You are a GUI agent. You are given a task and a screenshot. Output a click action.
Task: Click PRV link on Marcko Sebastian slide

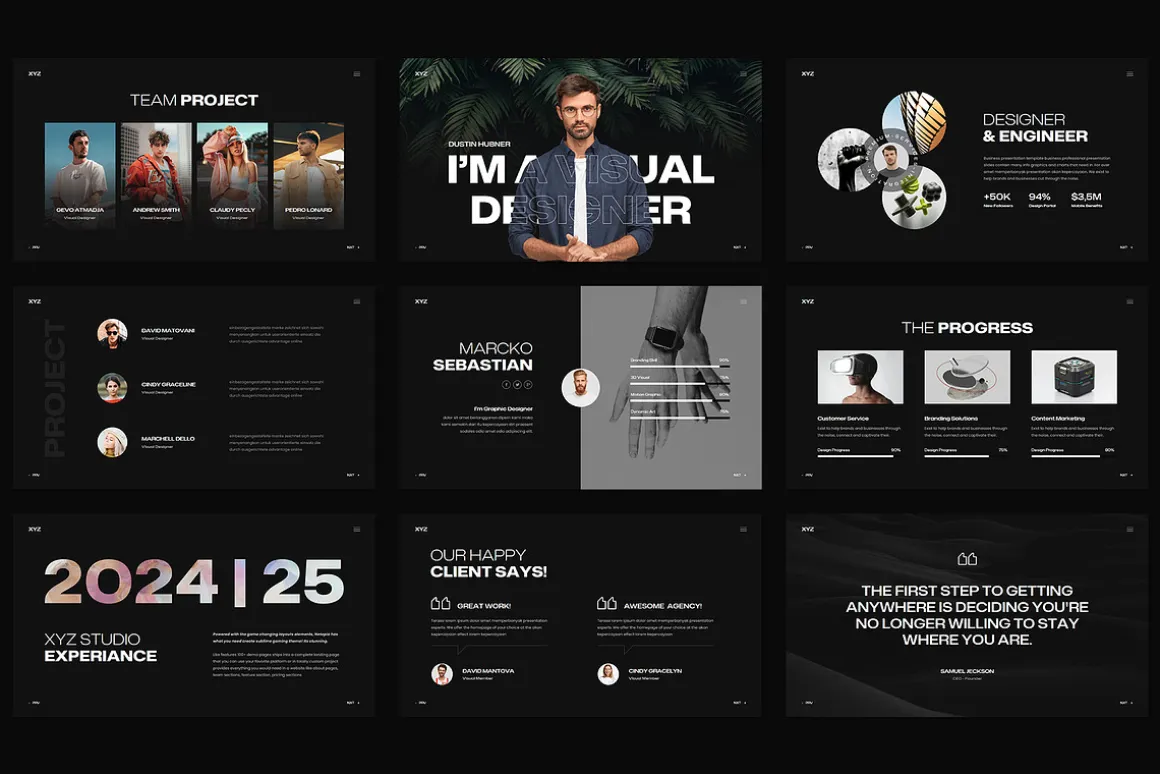point(421,475)
